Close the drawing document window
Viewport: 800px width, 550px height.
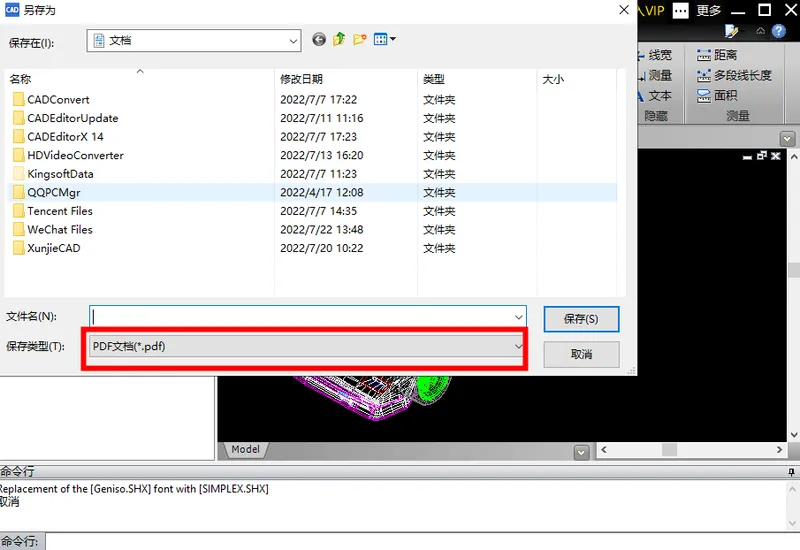point(776,156)
